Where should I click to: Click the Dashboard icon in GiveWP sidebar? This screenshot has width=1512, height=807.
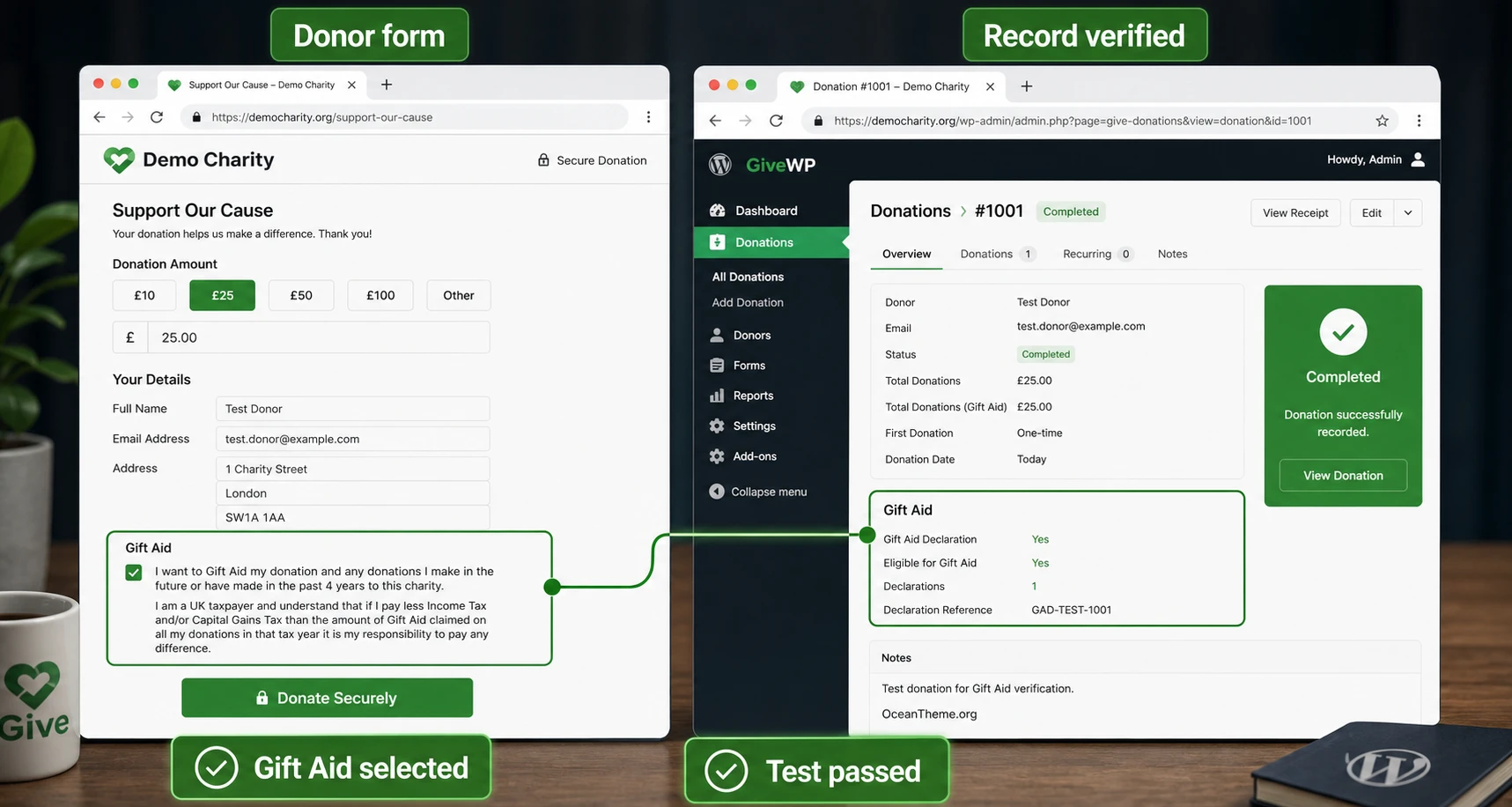pos(718,211)
